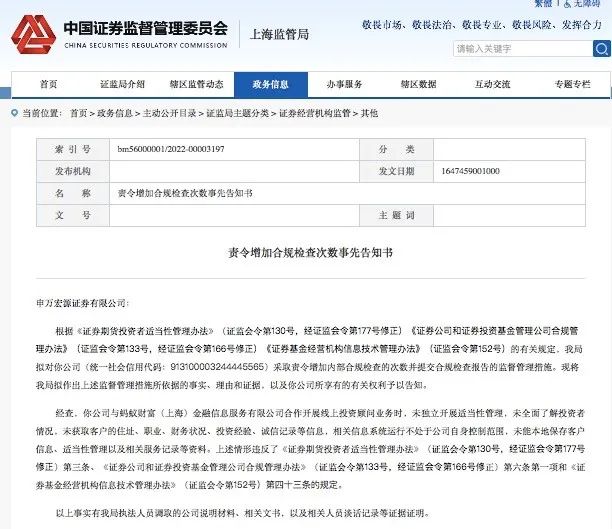Click the 名称 table label cell
Screen dimensions: 612x529
[73, 193]
